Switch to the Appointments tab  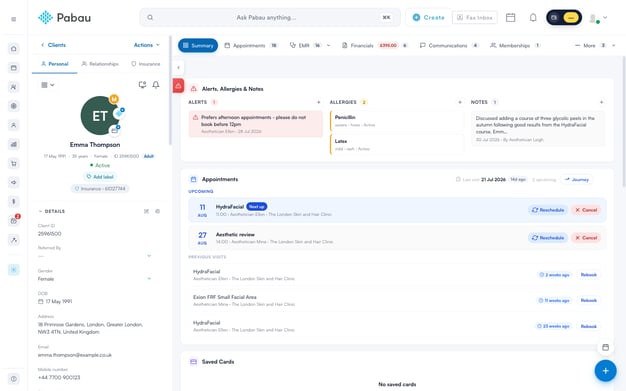coord(251,46)
